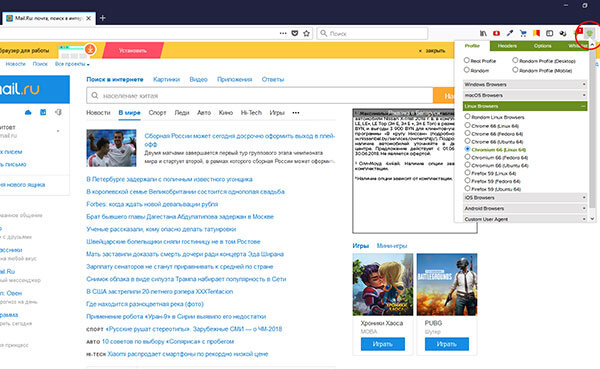Image resolution: width=600 pixels, height=369 pixels.
Task: Open the Profile tab in extension popup
Action: [472, 46]
